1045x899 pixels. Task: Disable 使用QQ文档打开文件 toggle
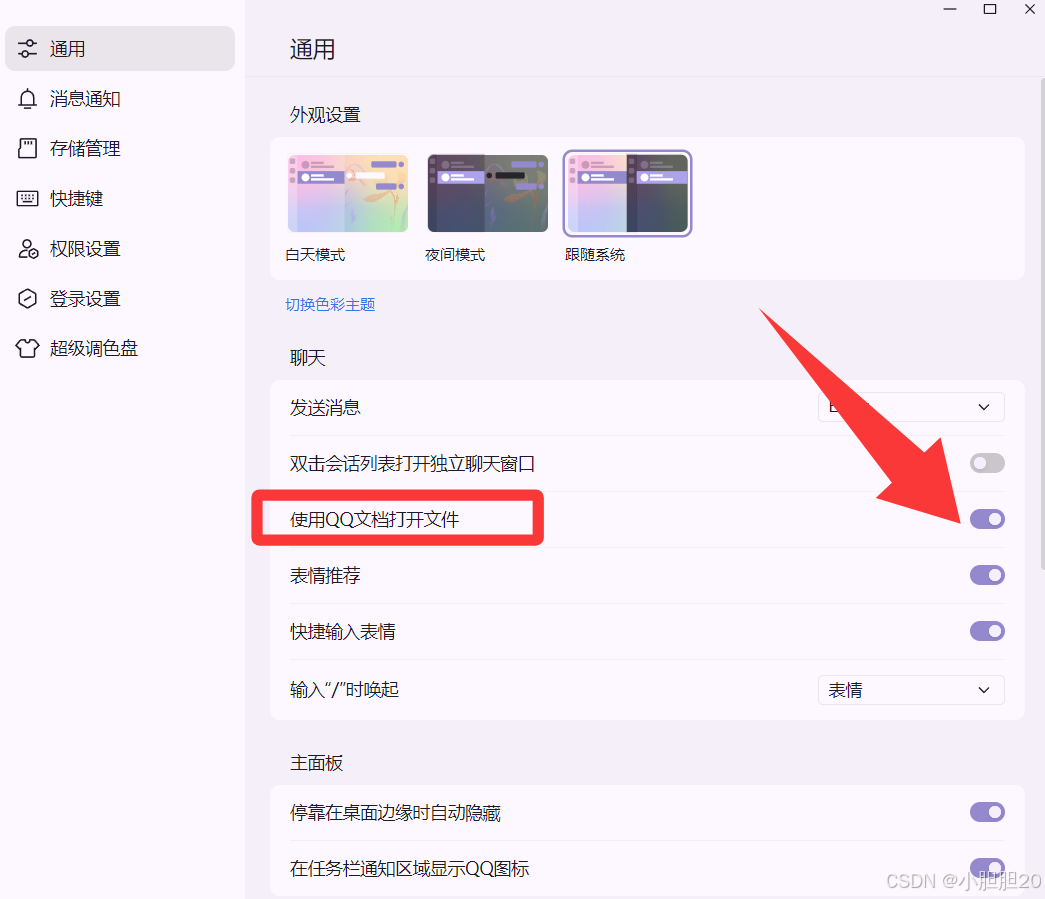tap(987, 519)
